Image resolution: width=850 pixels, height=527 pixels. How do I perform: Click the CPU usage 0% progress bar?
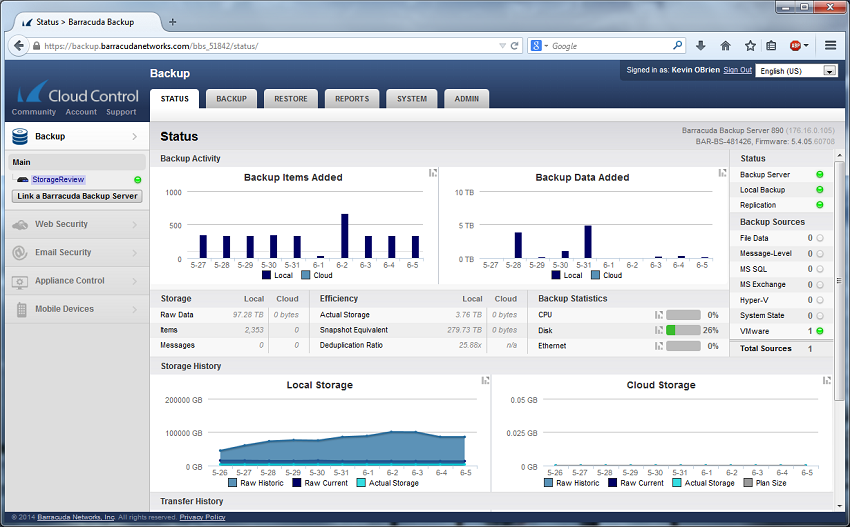[683, 315]
